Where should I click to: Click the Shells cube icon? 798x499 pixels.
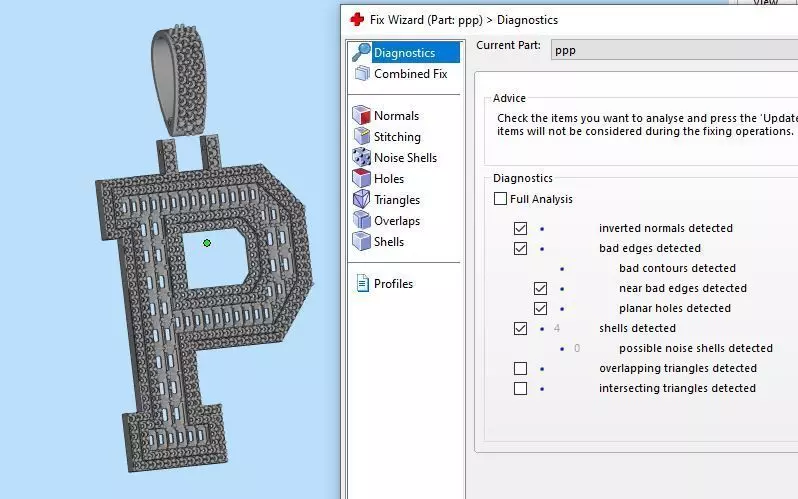coord(361,241)
